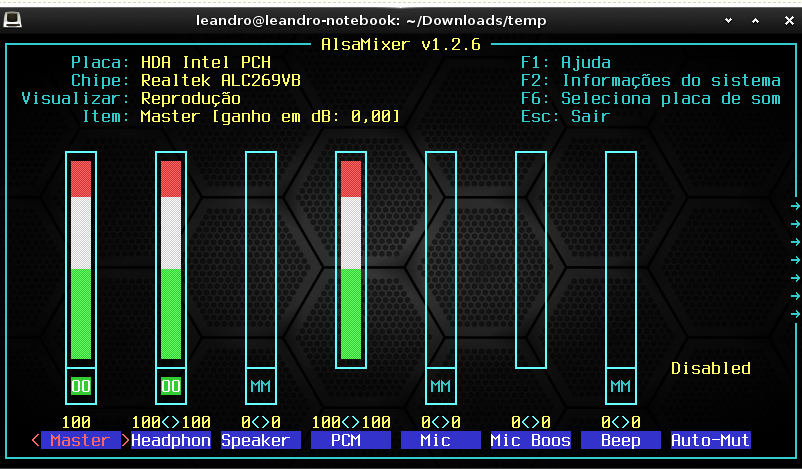Click the Disabled value of Auto-Mute
This screenshot has width=802, height=469.
(711, 368)
